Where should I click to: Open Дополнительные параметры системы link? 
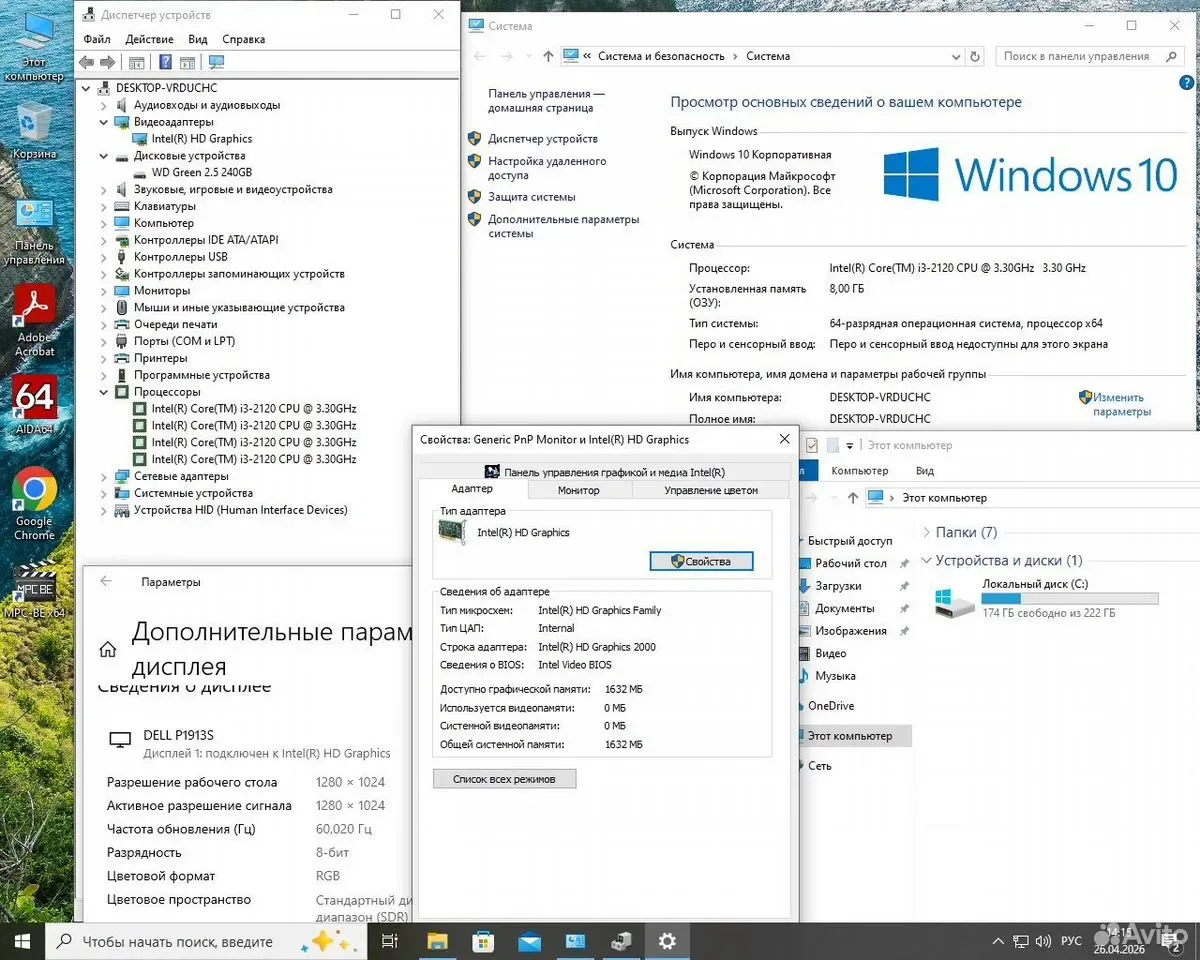pos(563,226)
